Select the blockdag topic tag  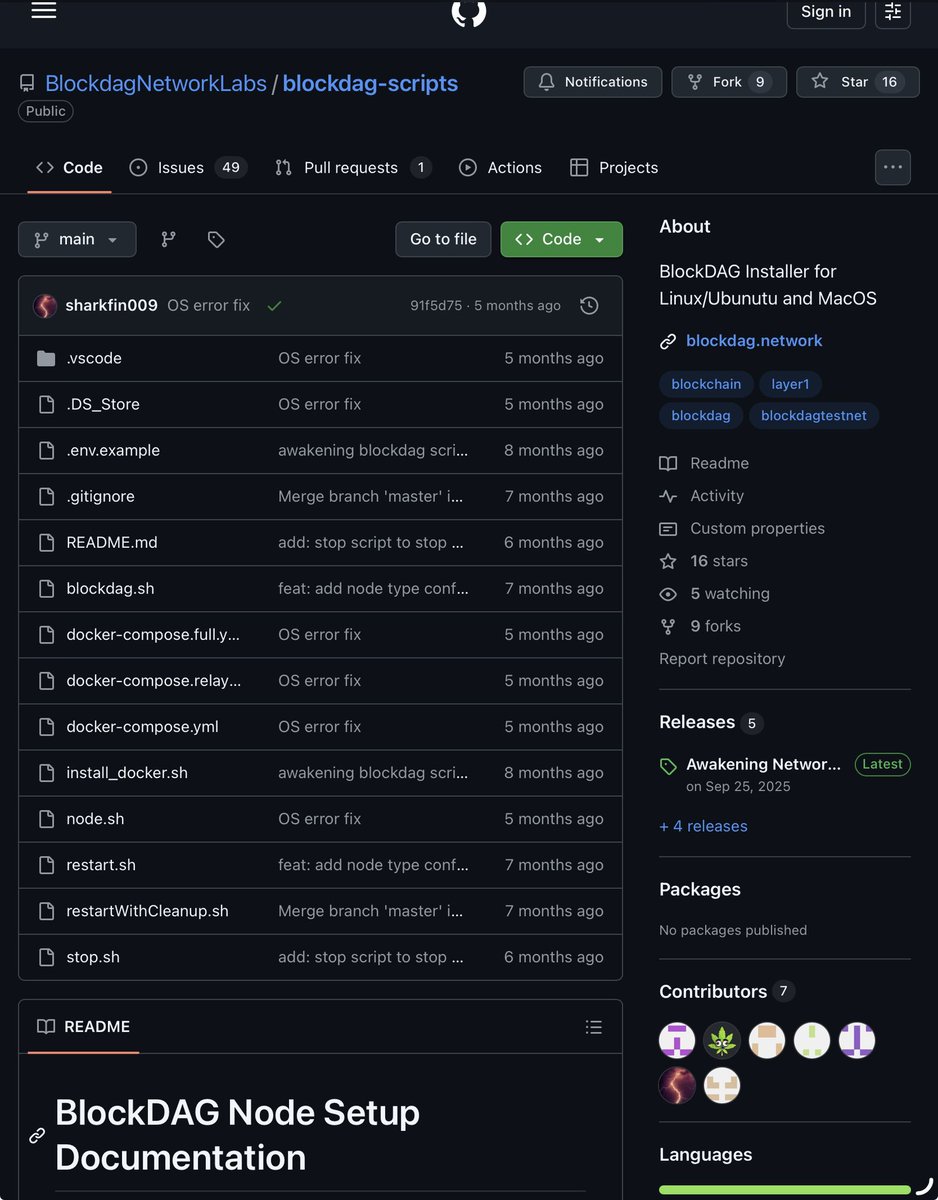click(701, 415)
